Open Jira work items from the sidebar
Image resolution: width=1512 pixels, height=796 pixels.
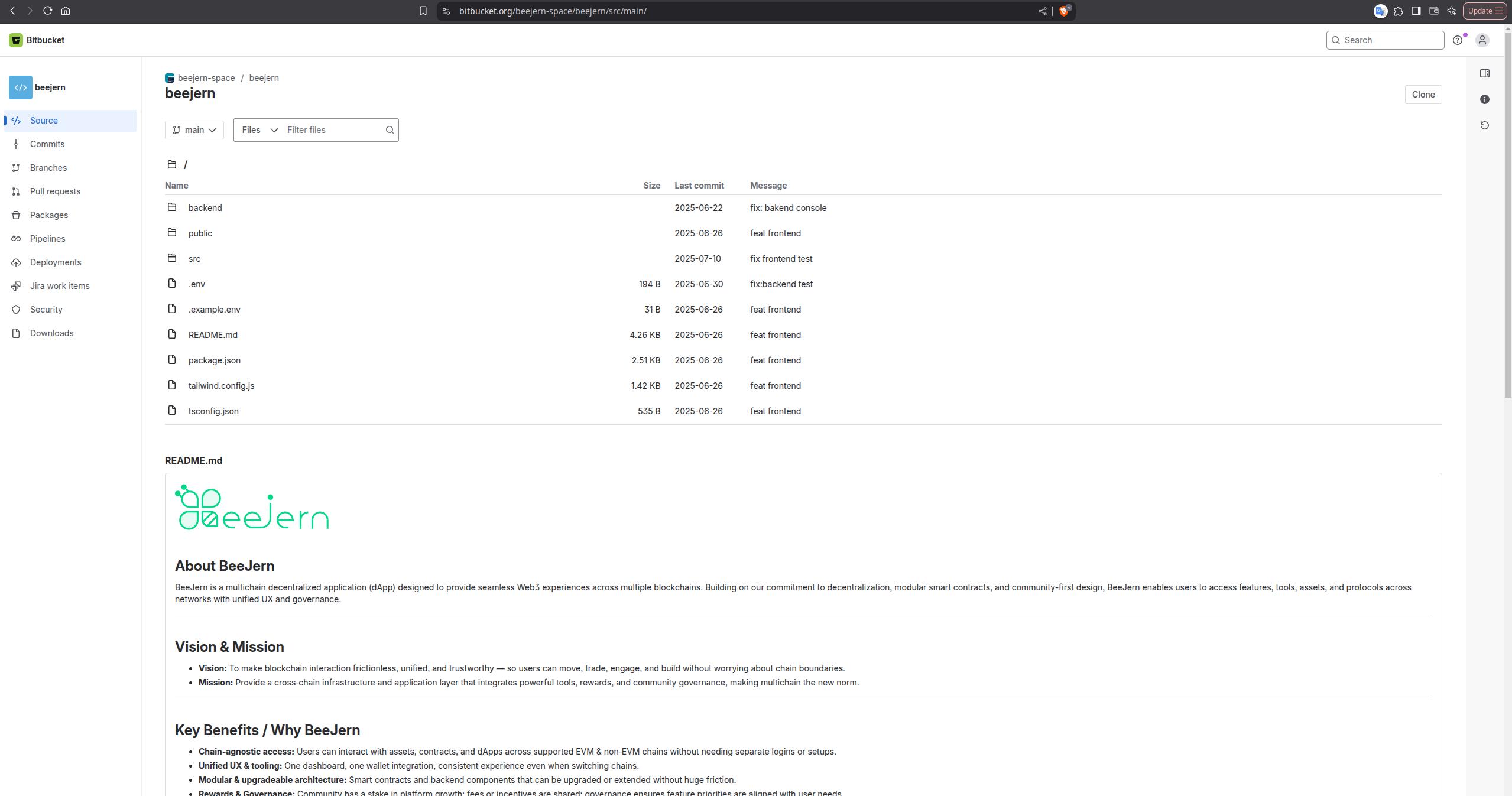59,285
